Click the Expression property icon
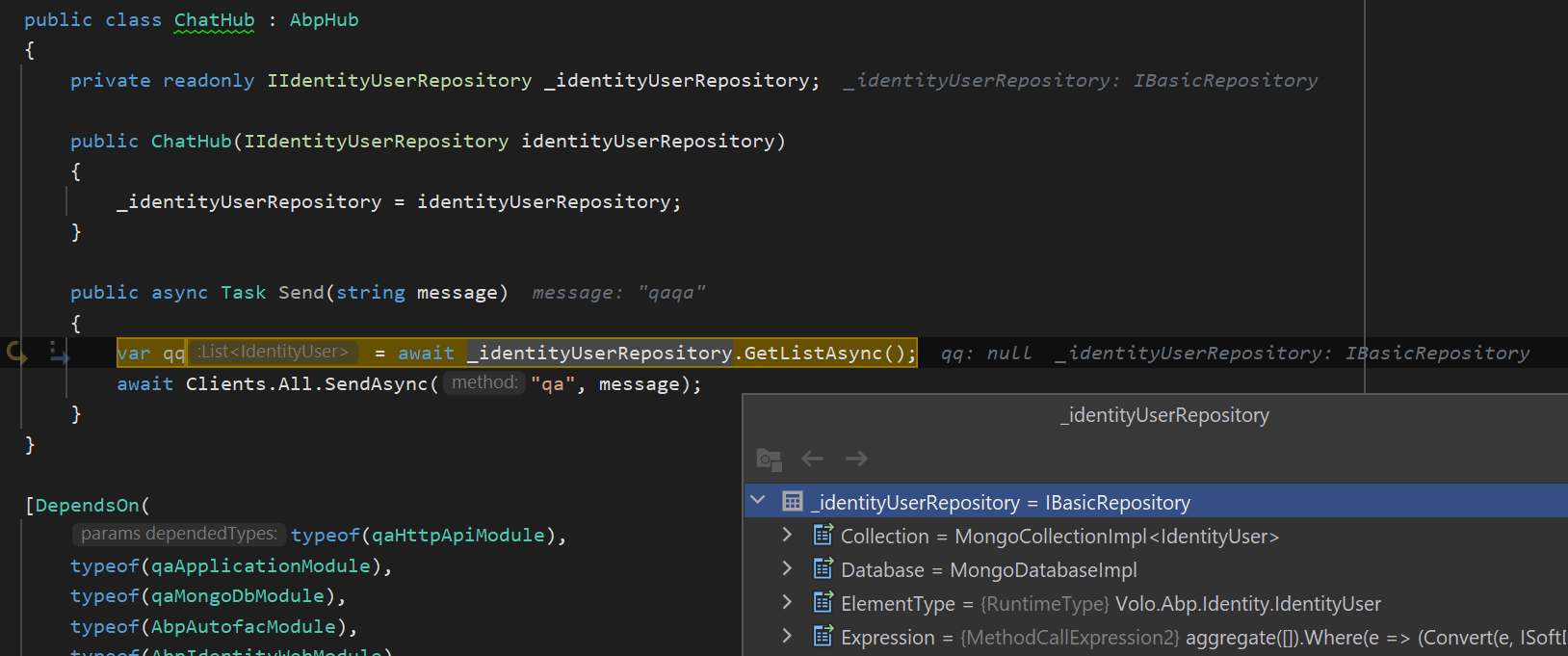The height and width of the screenshot is (656, 1568). 823,637
